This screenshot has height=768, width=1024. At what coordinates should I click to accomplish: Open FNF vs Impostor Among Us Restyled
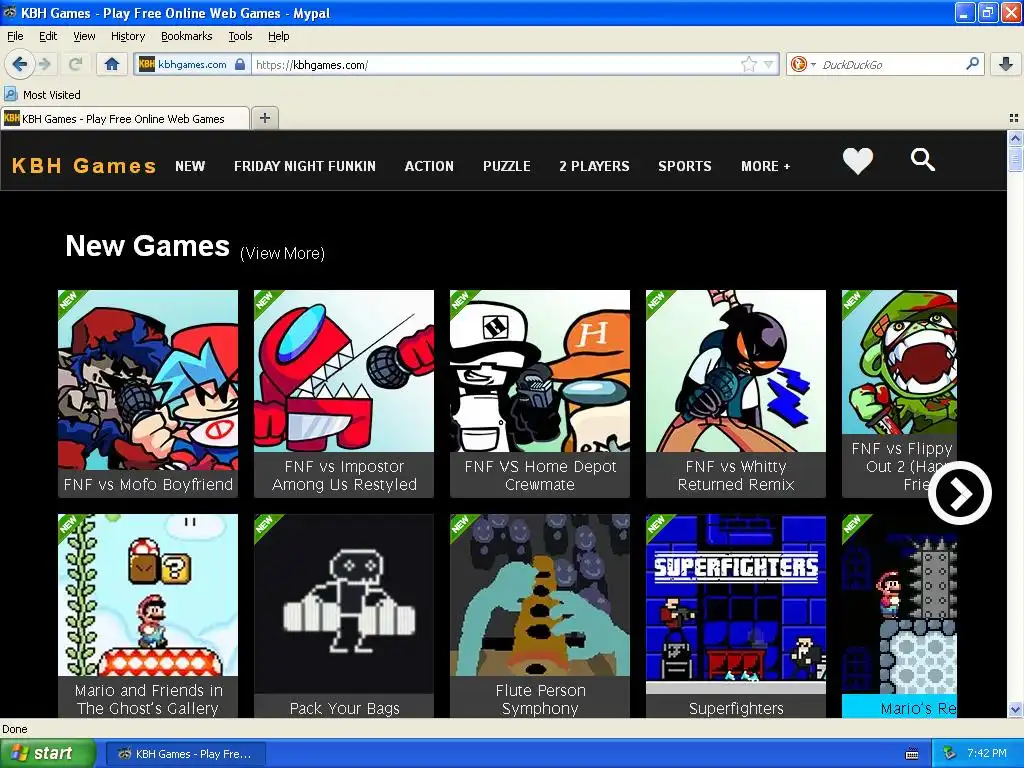click(344, 394)
